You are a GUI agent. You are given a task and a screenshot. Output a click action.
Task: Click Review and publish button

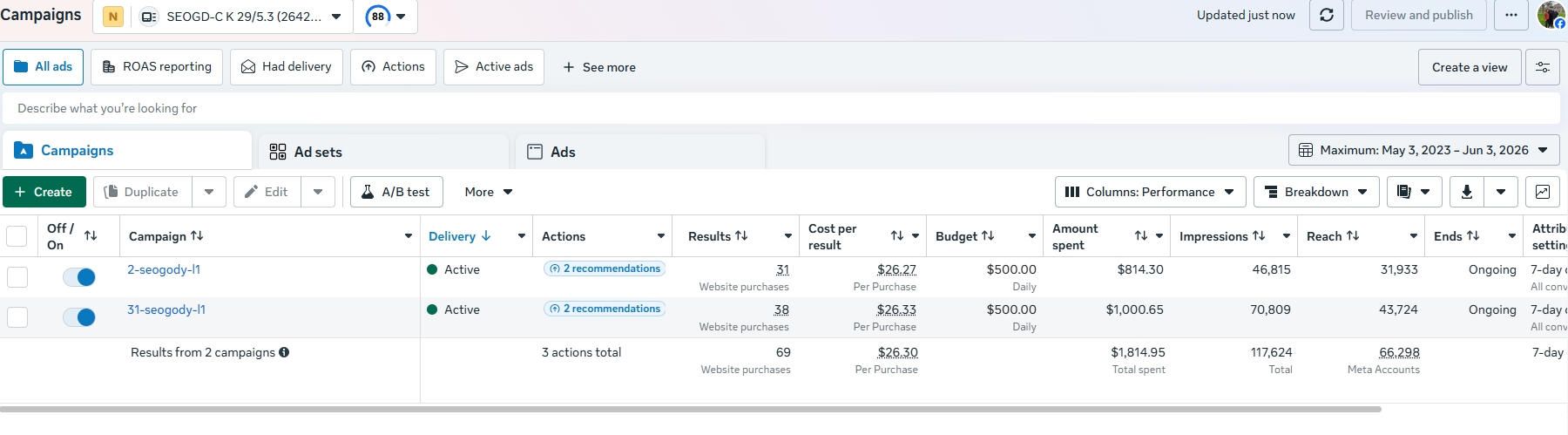tap(1419, 15)
